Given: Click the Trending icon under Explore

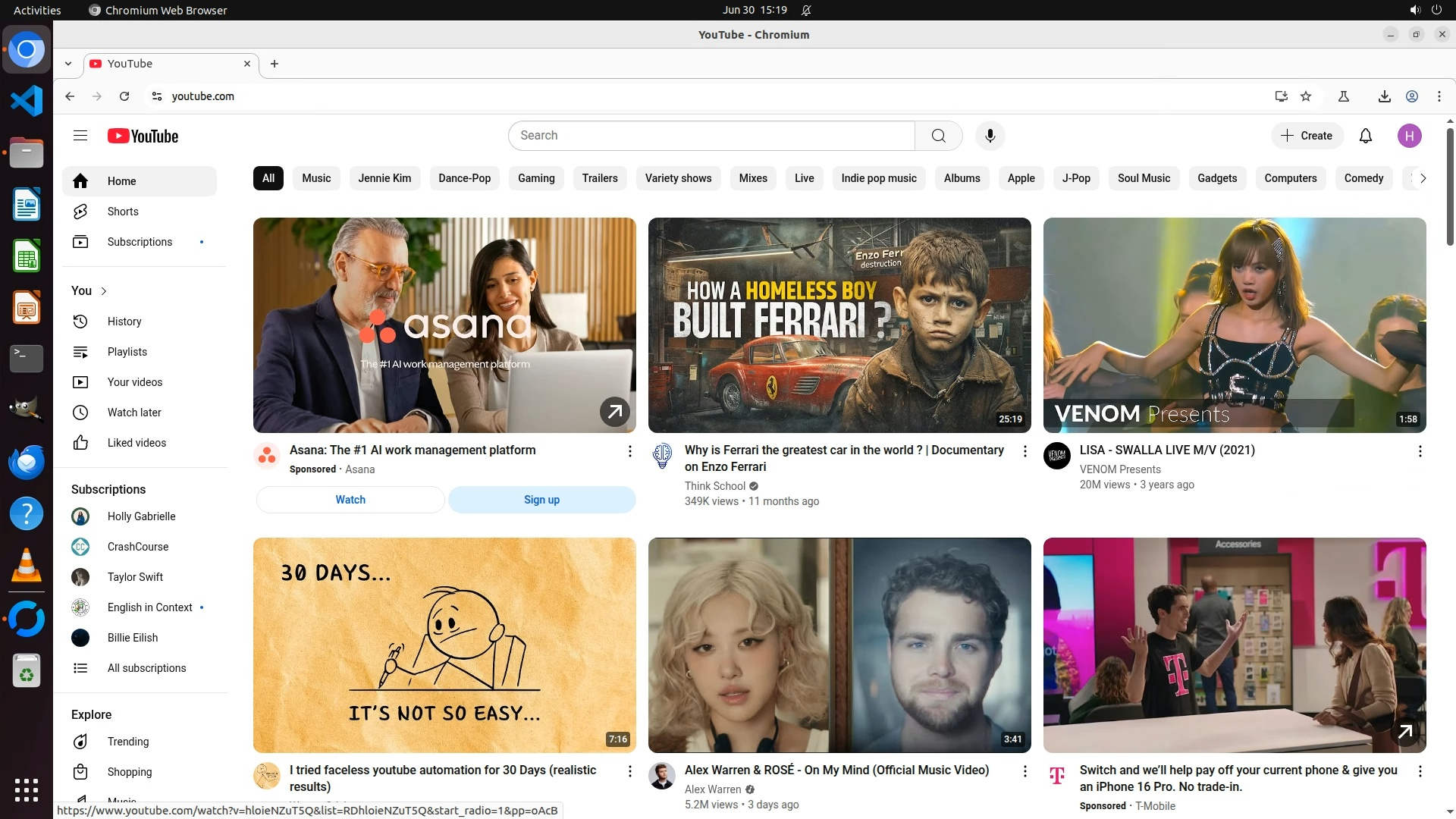Looking at the screenshot, I should (80, 742).
